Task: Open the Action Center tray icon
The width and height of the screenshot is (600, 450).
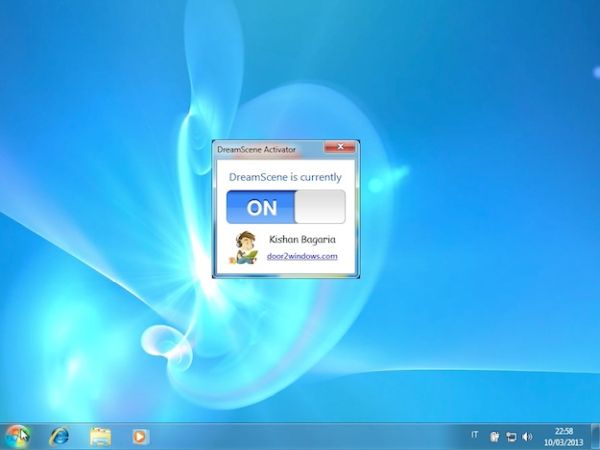Action: 495,436
